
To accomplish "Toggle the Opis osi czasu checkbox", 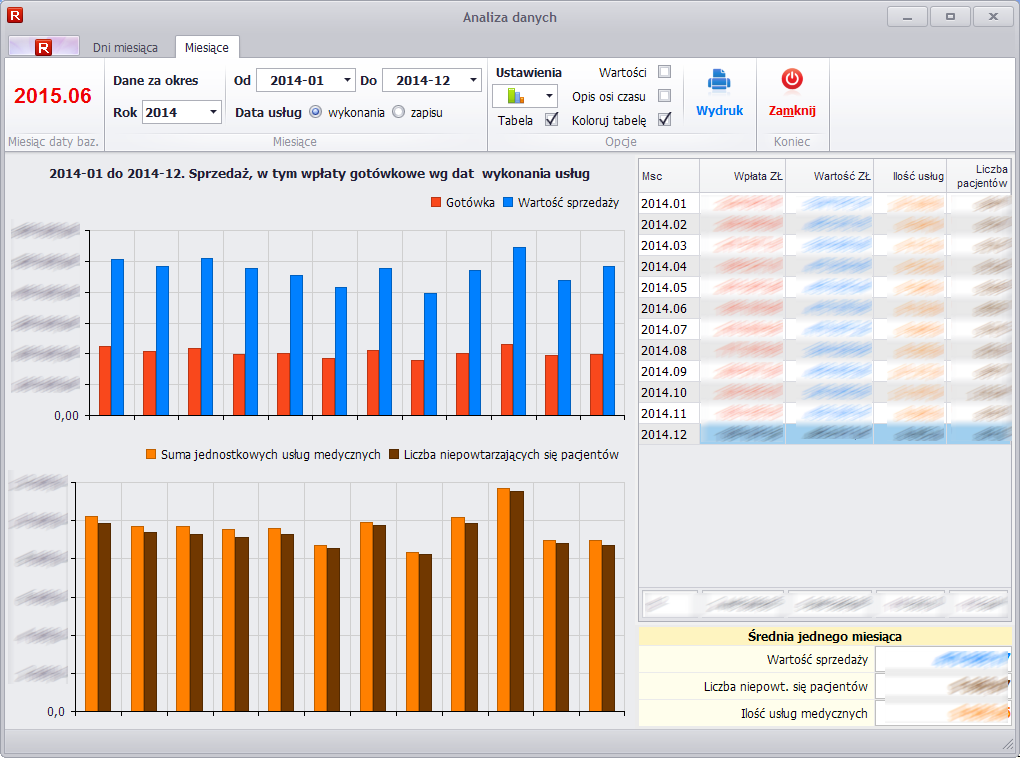I will point(664,96).
